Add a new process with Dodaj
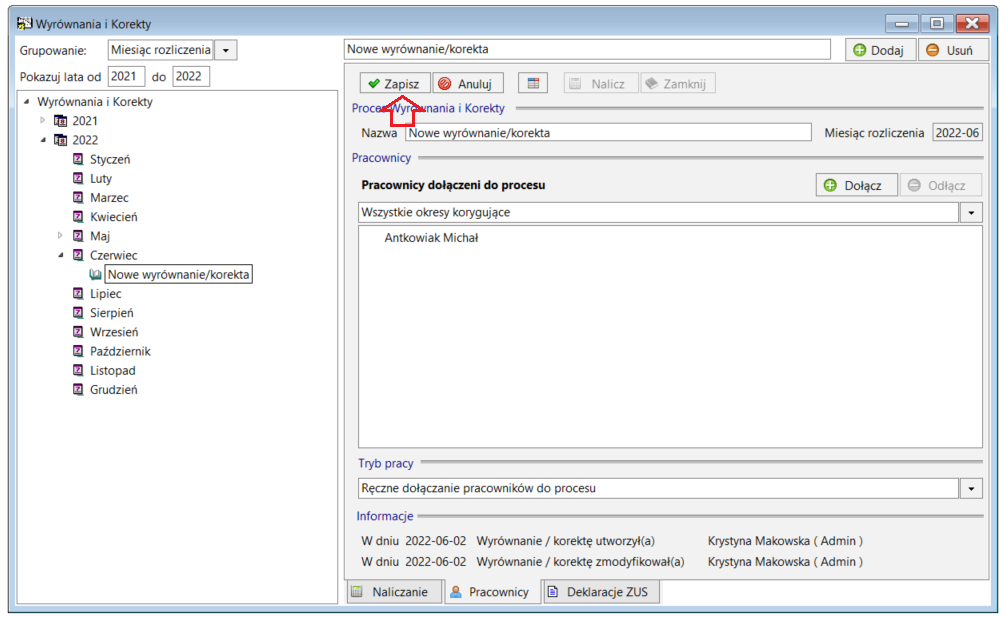Viewport: 1004px width, 619px height. 880,50
